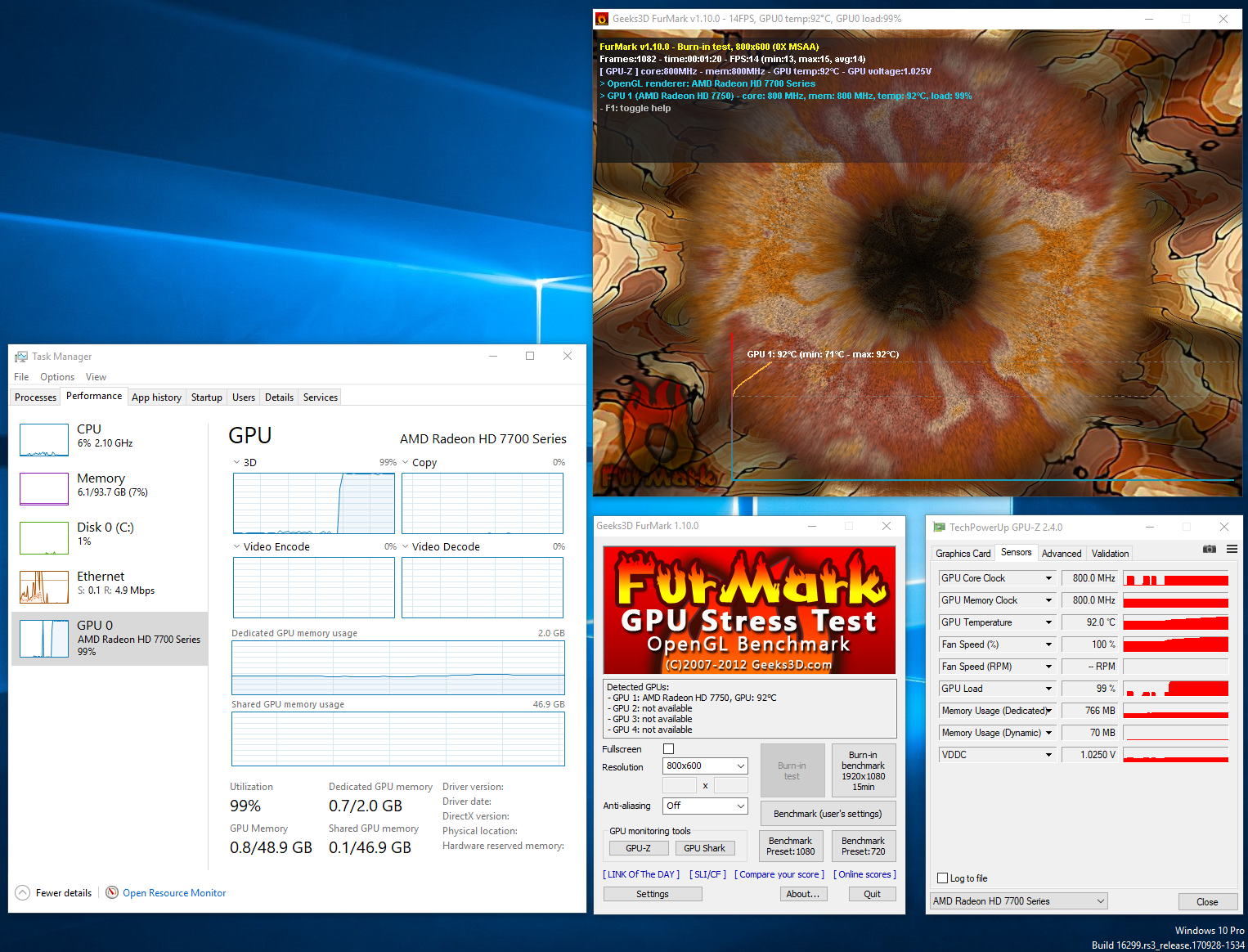The height and width of the screenshot is (952, 1248).
Task: Switch to the App history tab
Action: point(156,397)
